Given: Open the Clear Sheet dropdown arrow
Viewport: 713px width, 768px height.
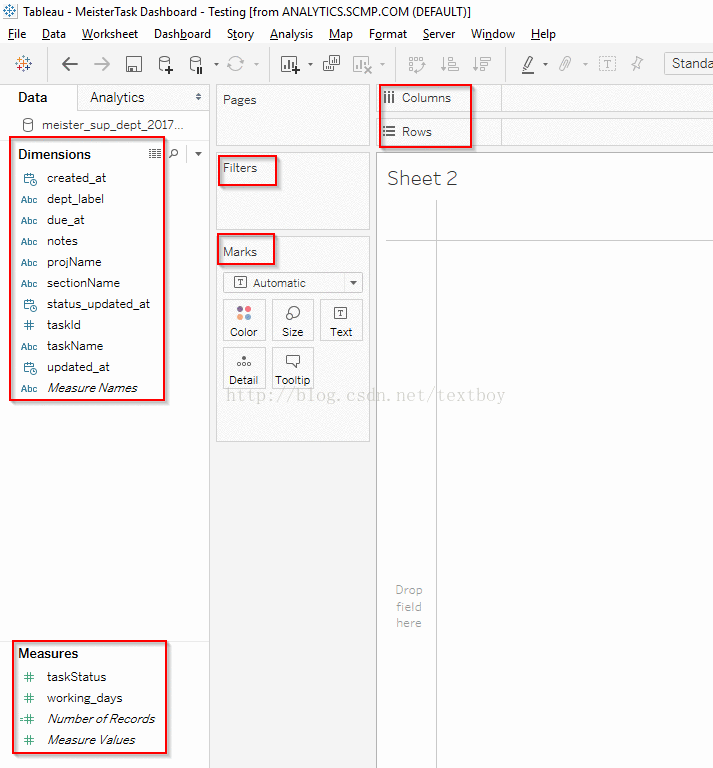Looking at the screenshot, I should [382, 64].
